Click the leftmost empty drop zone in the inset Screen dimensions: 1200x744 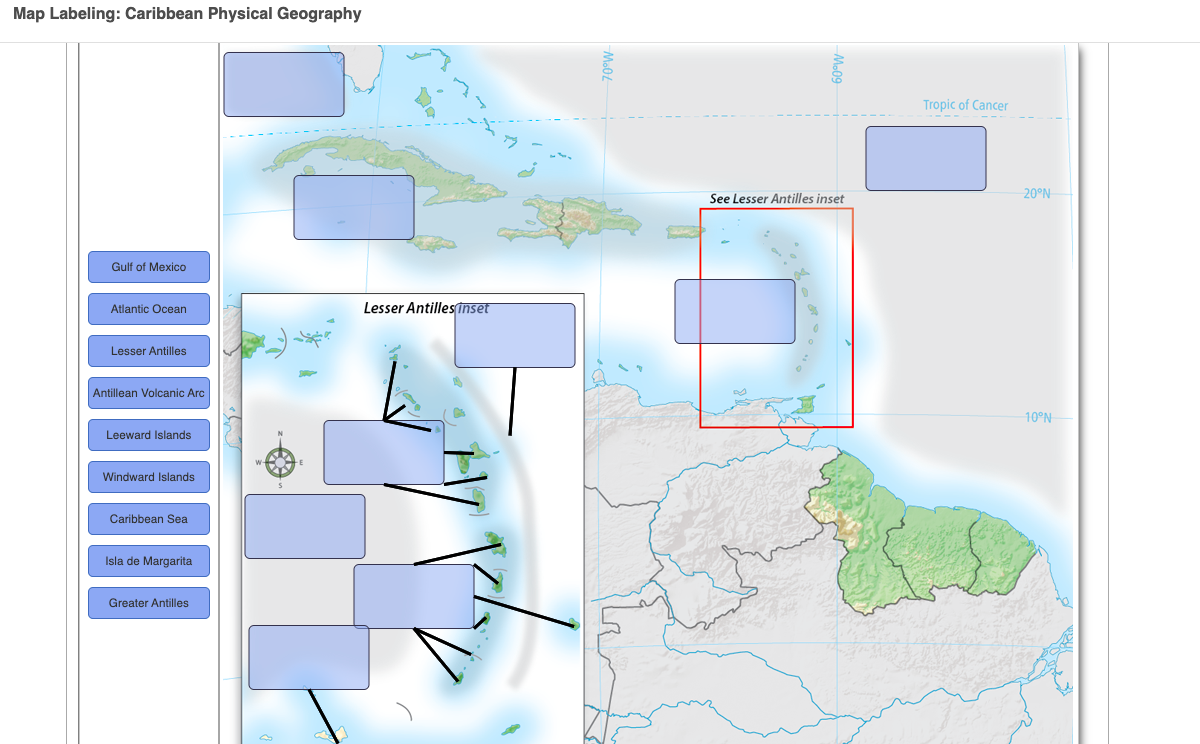[305, 527]
